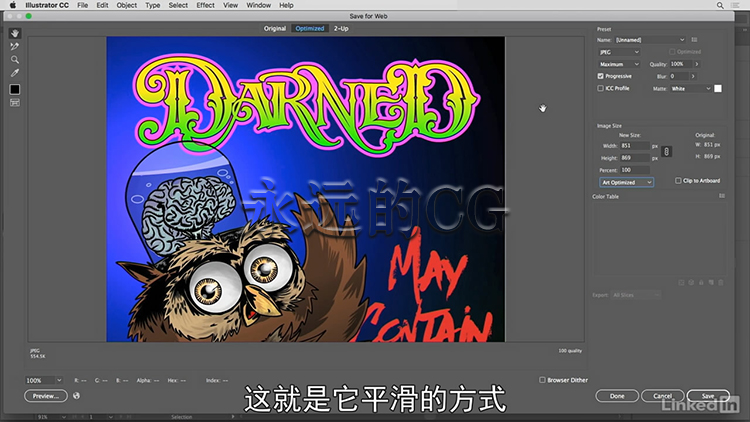Toggle slices visibility icon
Image resolution: width=750 pixels, height=422 pixels.
pos(15,103)
